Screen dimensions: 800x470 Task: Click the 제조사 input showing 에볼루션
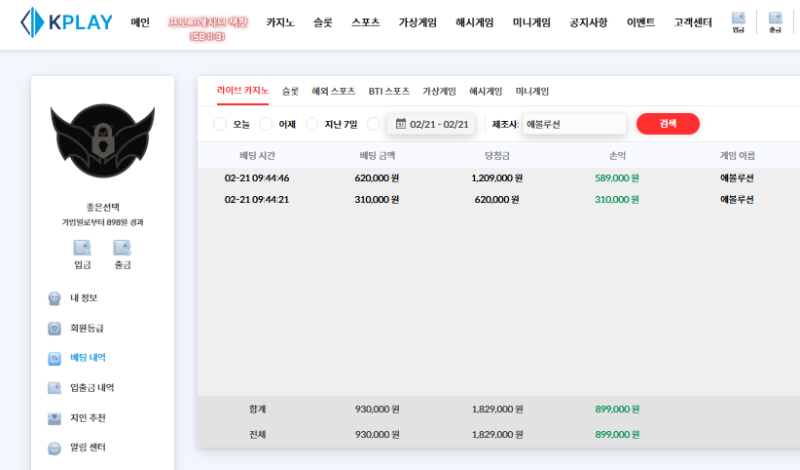[574, 124]
